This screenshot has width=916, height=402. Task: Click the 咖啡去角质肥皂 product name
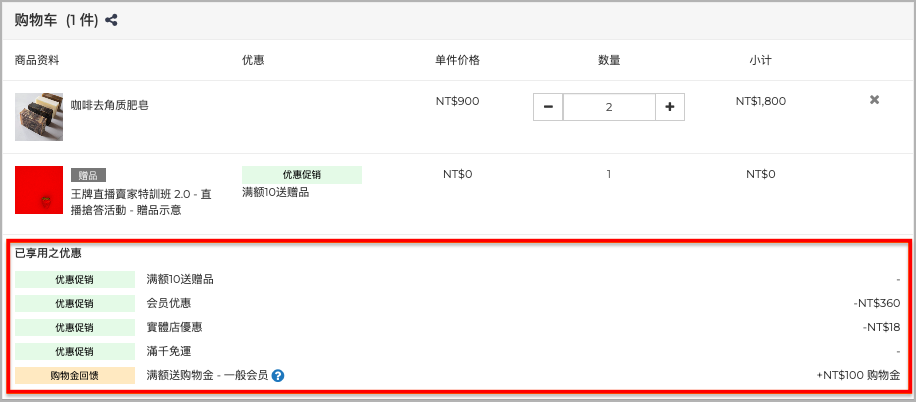110,106
